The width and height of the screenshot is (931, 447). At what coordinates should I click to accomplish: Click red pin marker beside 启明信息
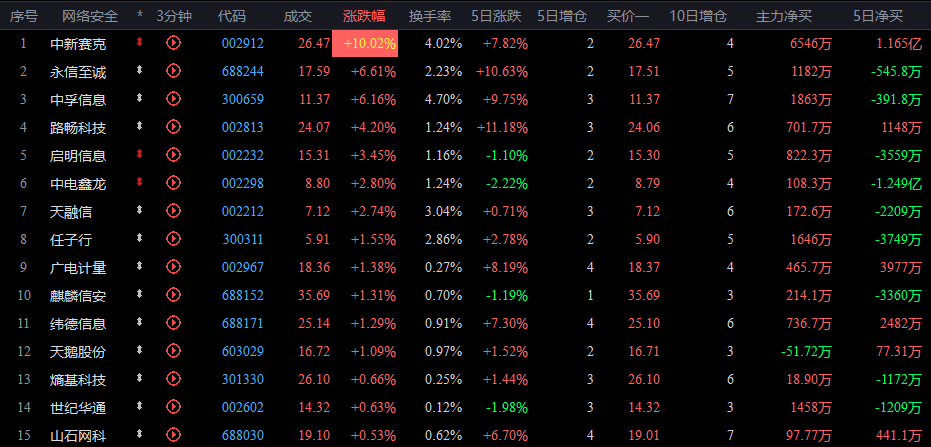[140, 153]
